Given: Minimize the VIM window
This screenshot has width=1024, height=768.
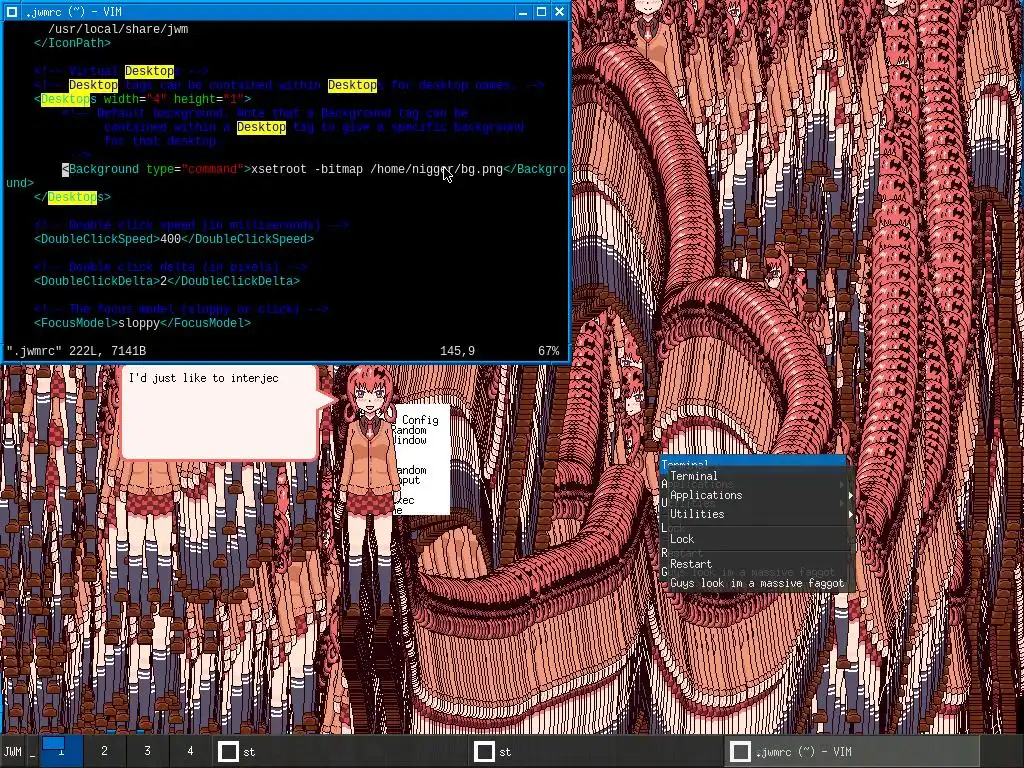Looking at the screenshot, I should point(522,12).
